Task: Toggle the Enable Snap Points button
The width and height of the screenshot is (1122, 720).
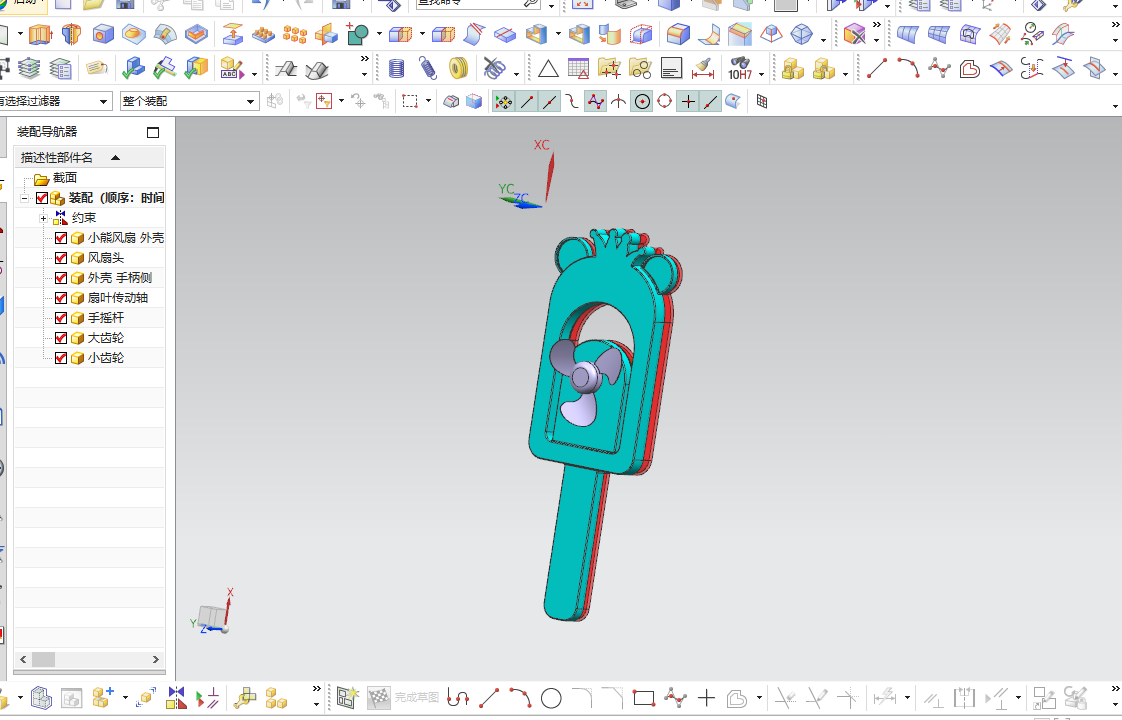Action: (503, 102)
